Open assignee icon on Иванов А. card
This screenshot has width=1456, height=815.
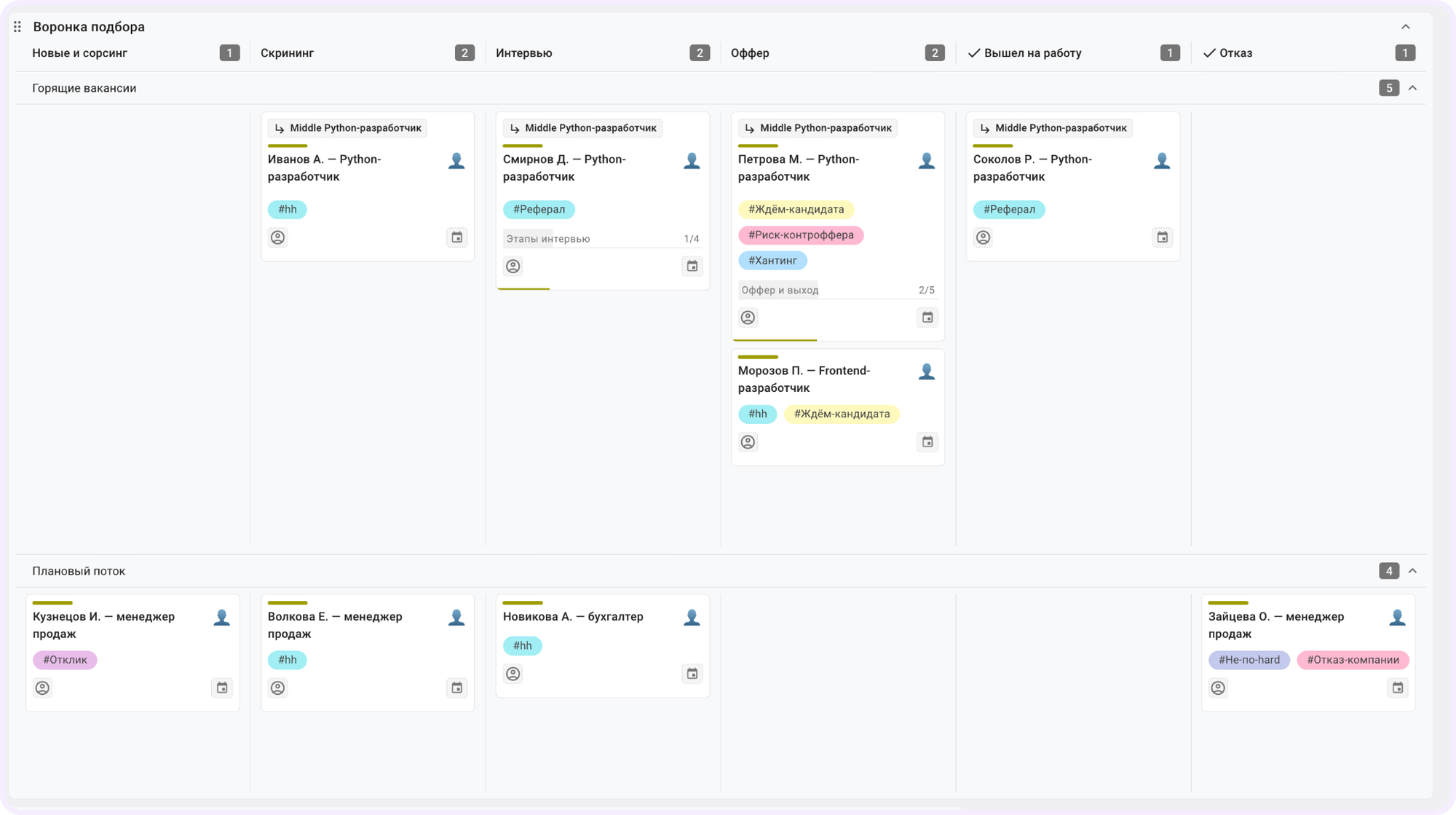pos(277,237)
